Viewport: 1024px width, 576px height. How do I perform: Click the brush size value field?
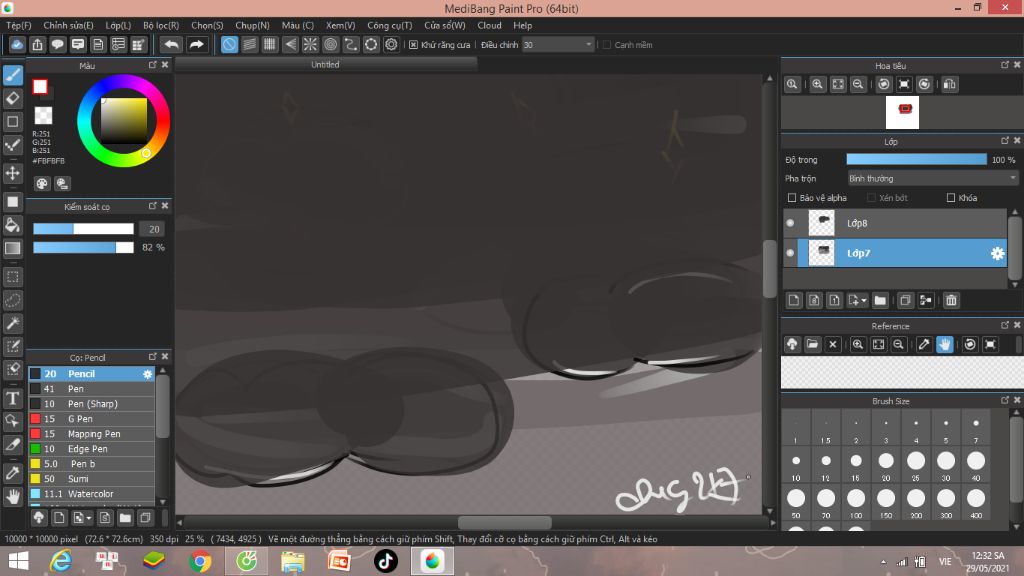click(154, 229)
